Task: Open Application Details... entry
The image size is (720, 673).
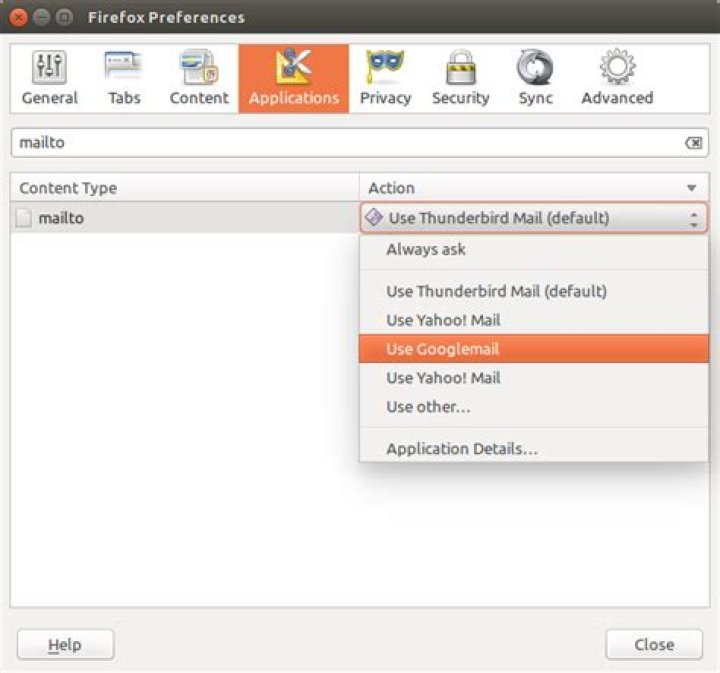Action: pyautogui.click(x=534, y=449)
